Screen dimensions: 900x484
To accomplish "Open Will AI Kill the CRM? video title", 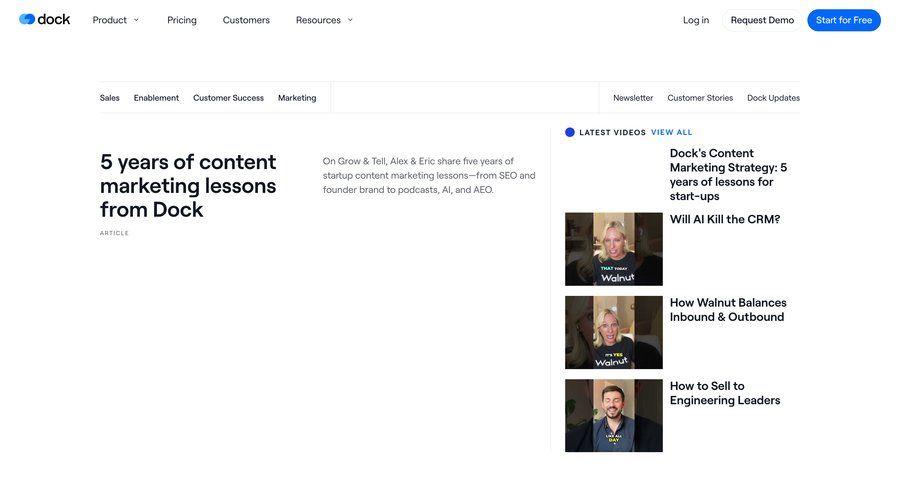I will click(724, 219).
